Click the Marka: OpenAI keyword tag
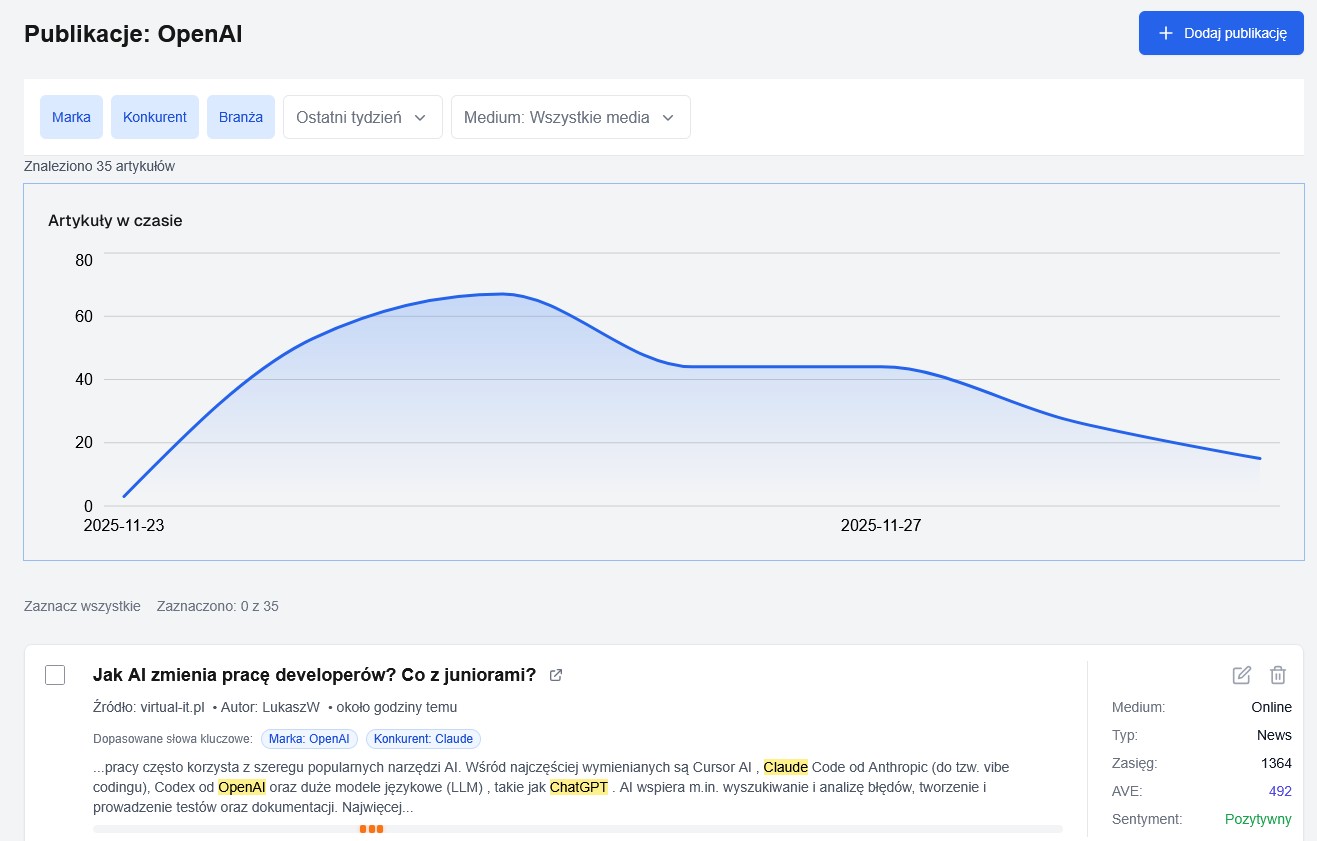The image size is (1317, 841). coord(309,739)
